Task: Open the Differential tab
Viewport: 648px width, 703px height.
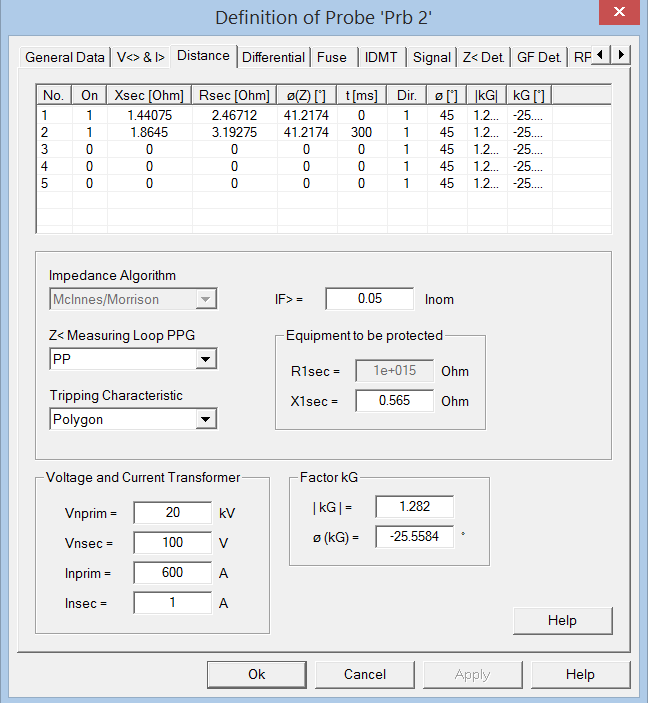Action: point(274,57)
